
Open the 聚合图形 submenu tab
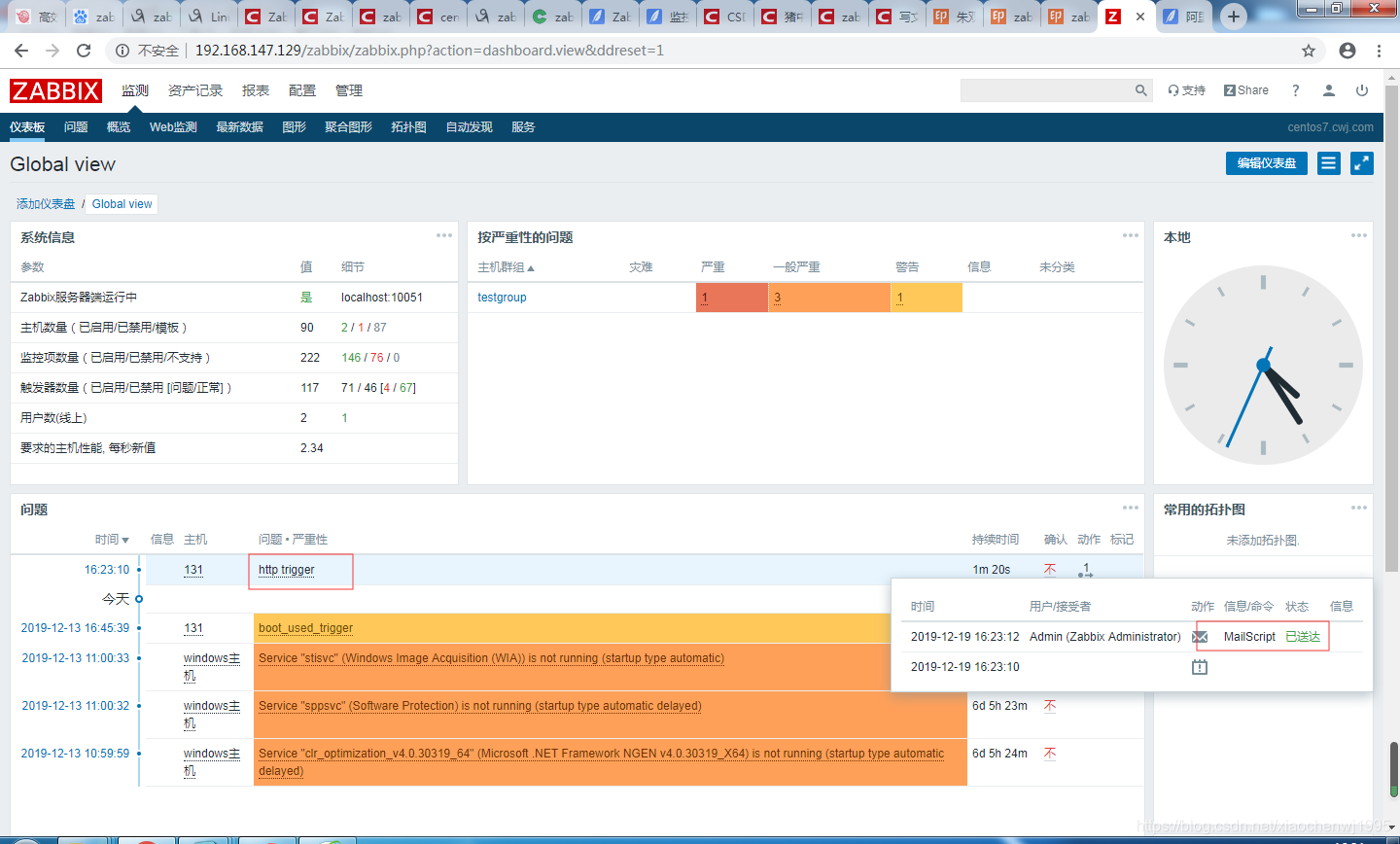click(348, 127)
